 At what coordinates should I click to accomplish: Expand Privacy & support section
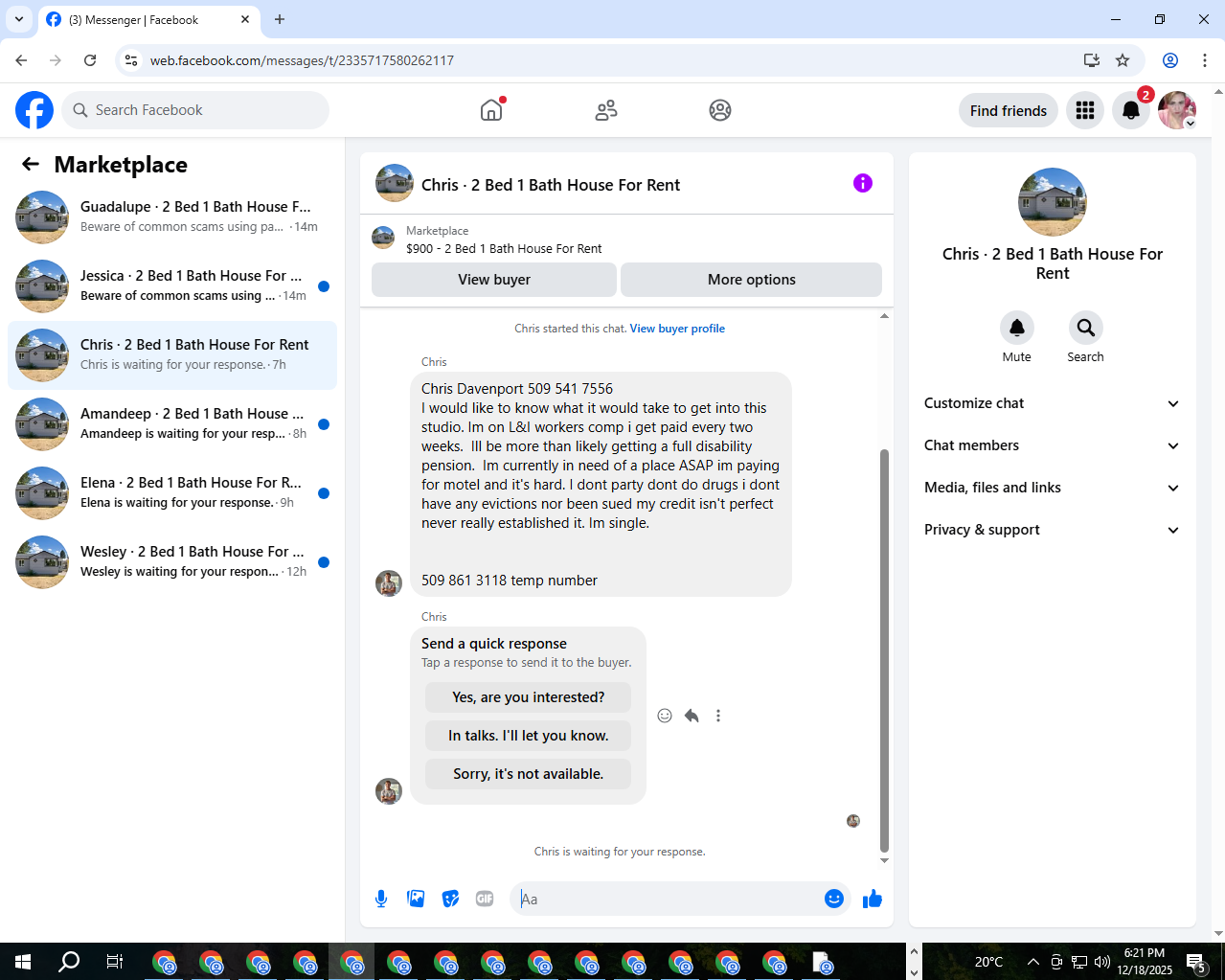click(1052, 530)
